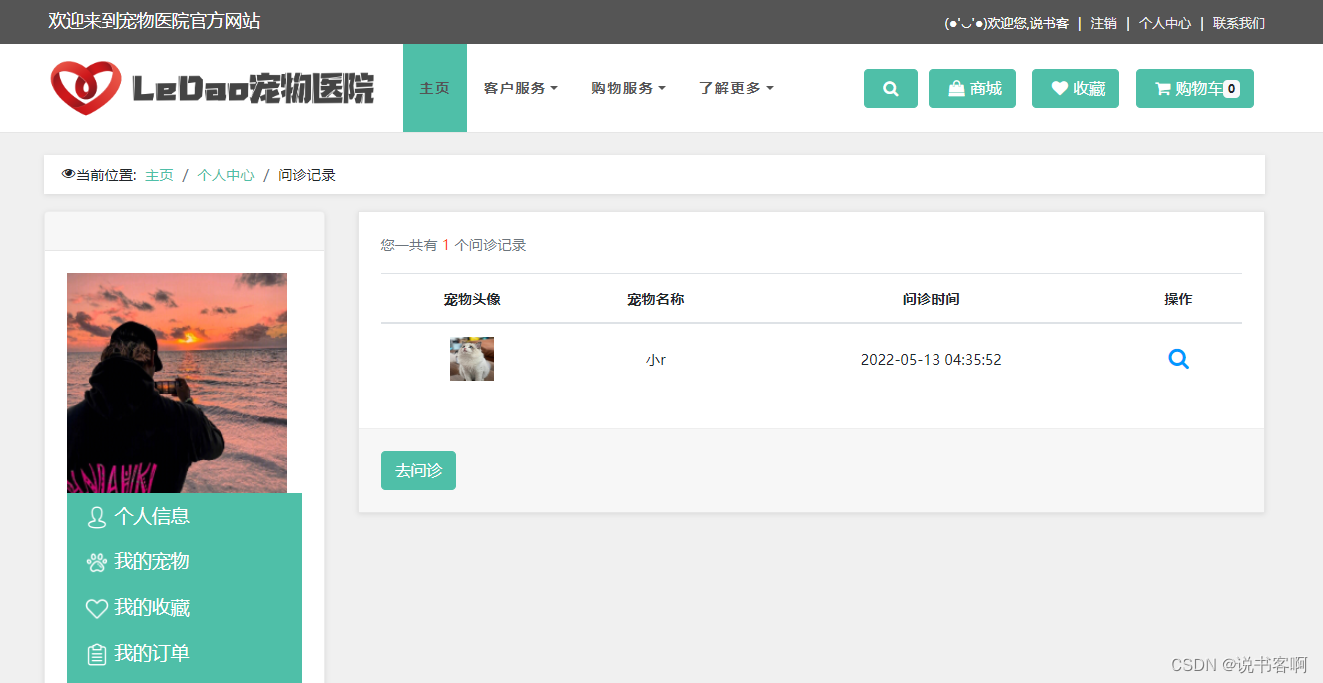
Task: Switch to the 主页 navigation tab
Action: (434, 88)
